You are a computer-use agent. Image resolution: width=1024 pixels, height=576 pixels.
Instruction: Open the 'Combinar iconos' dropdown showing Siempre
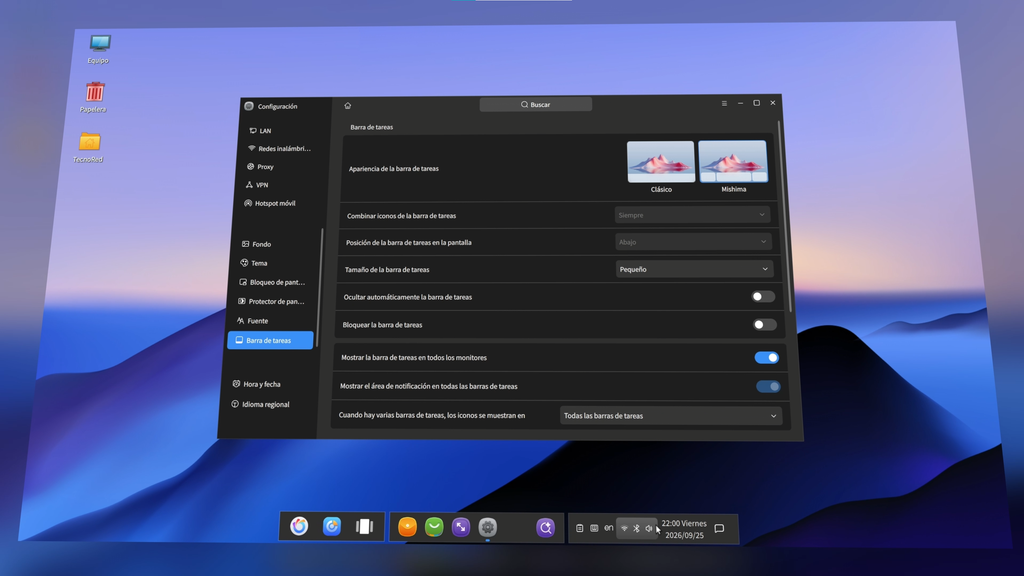[x=692, y=215]
